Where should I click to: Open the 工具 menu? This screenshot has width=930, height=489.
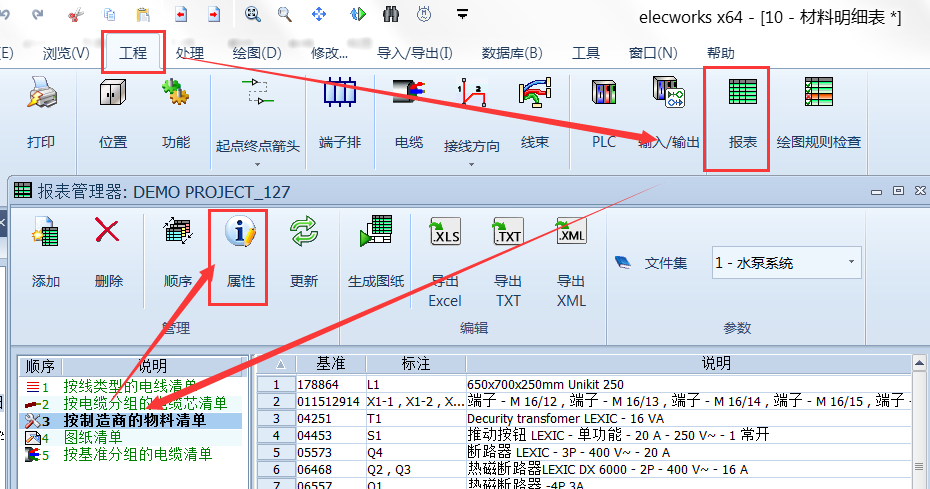coord(586,53)
